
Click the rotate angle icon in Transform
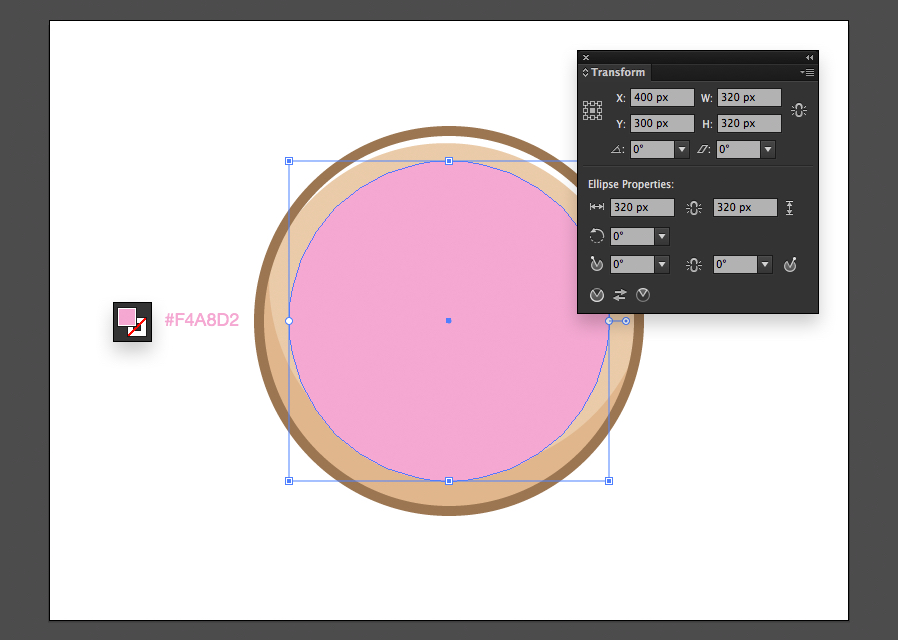617,149
